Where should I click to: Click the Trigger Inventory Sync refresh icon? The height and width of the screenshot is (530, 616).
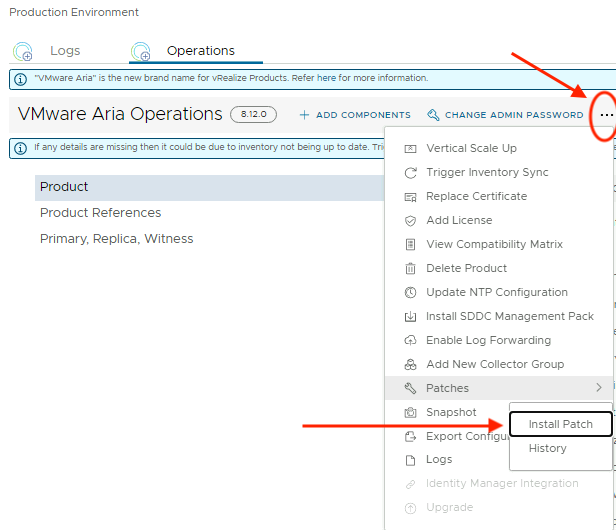410,172
